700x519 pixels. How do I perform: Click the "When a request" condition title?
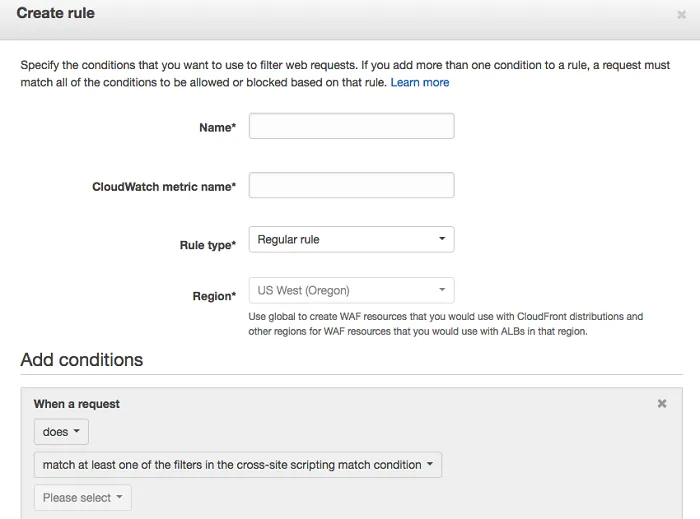coord(77,404)
